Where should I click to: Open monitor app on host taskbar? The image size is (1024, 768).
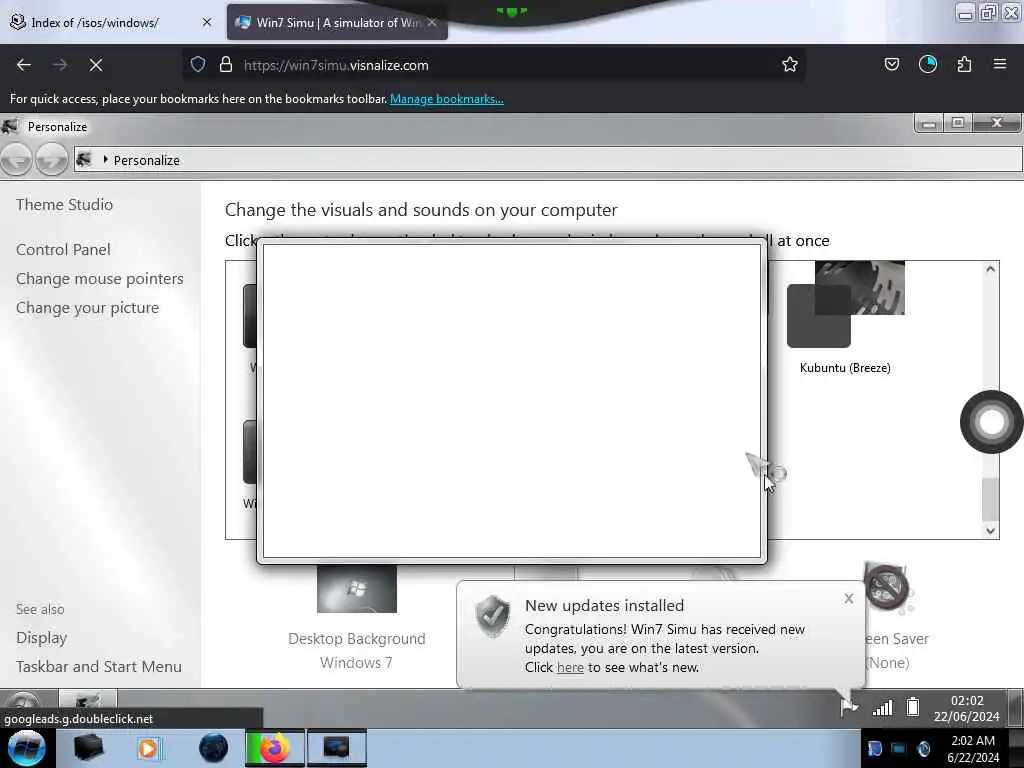(x=337, y=748)
